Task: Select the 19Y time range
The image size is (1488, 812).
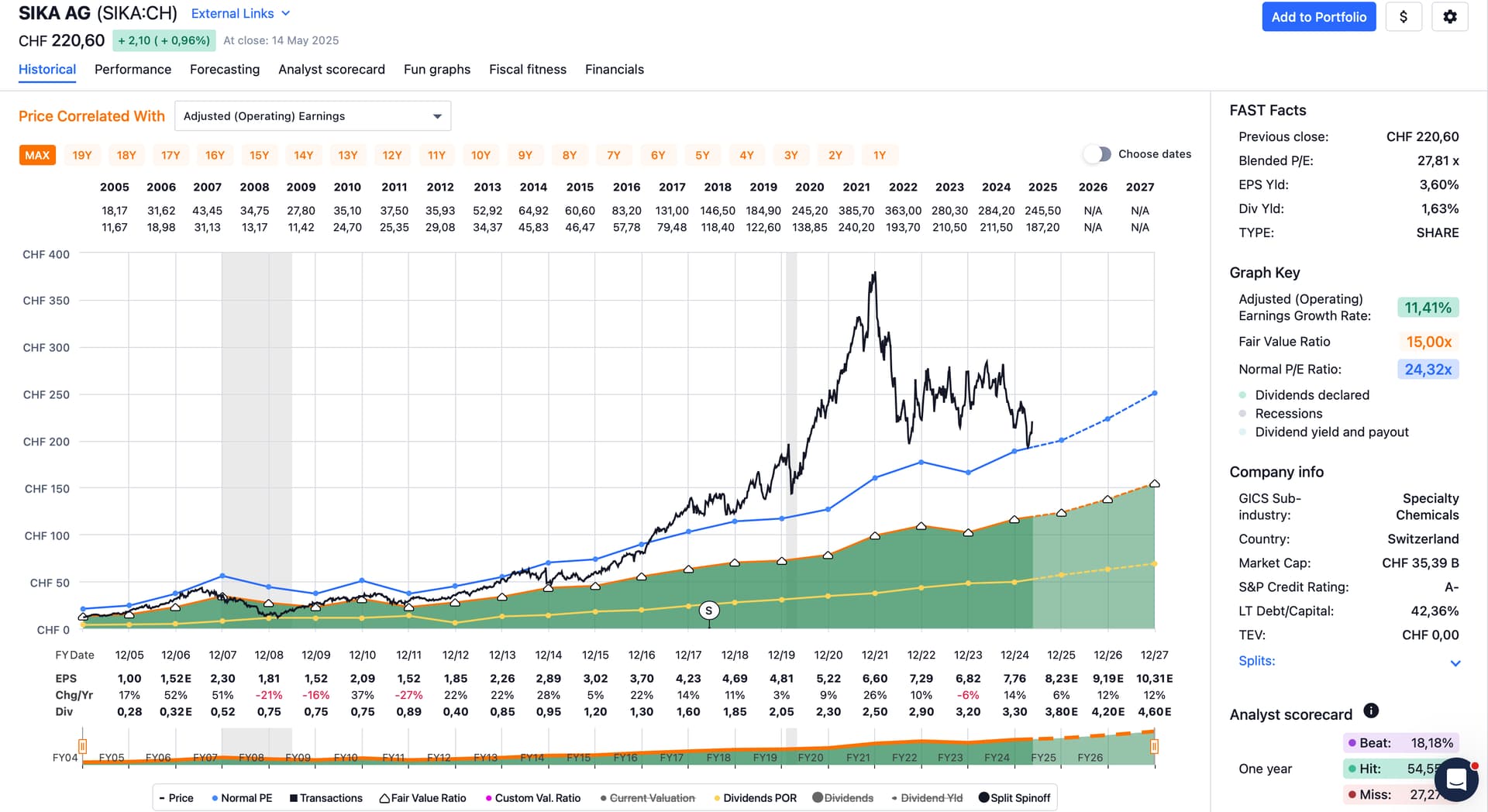Action: click(x=82, y=155)
